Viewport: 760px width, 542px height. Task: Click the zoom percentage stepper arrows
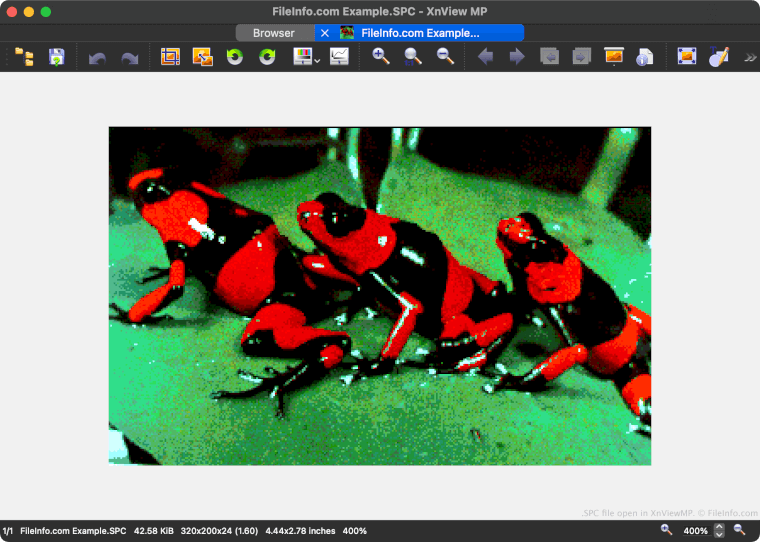pyautogui.click(x=719, y=531)
